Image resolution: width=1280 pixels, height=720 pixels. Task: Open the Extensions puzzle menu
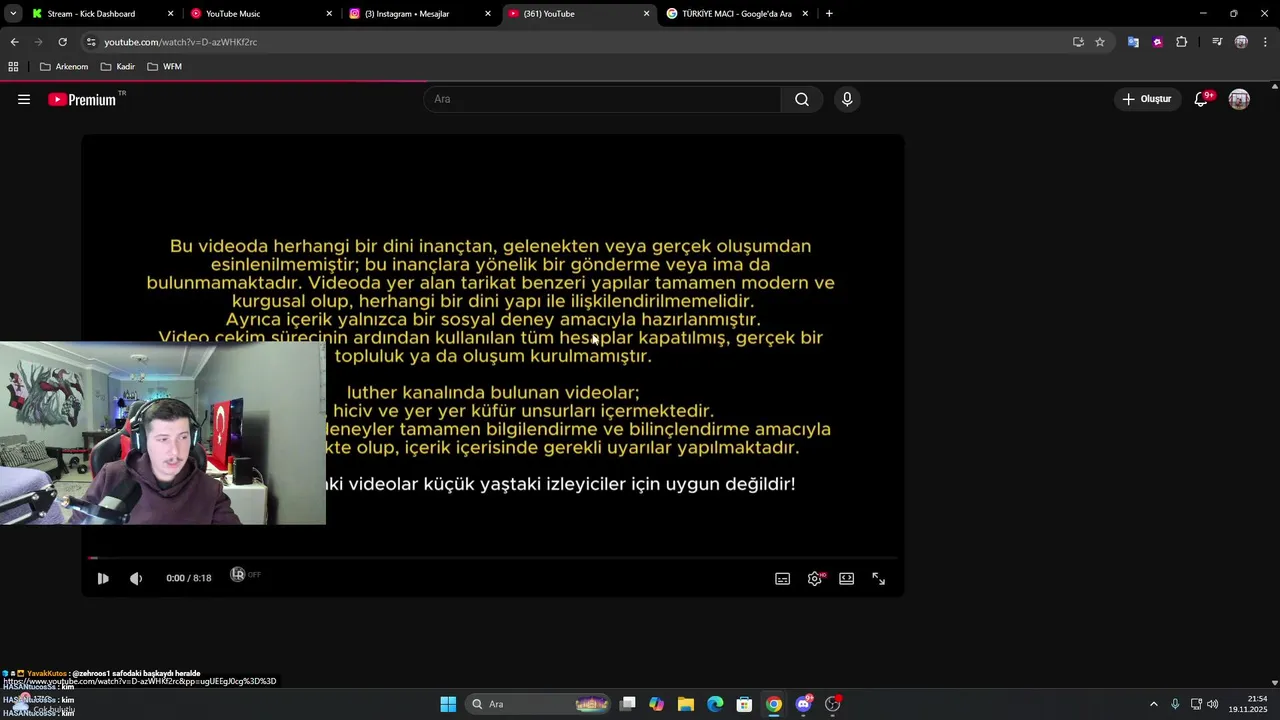pos(1181,42)
